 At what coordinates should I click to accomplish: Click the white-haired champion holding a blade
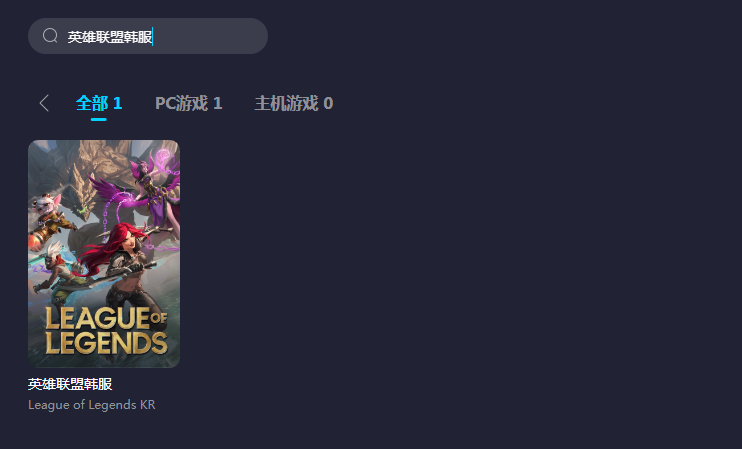pos(59,274)
